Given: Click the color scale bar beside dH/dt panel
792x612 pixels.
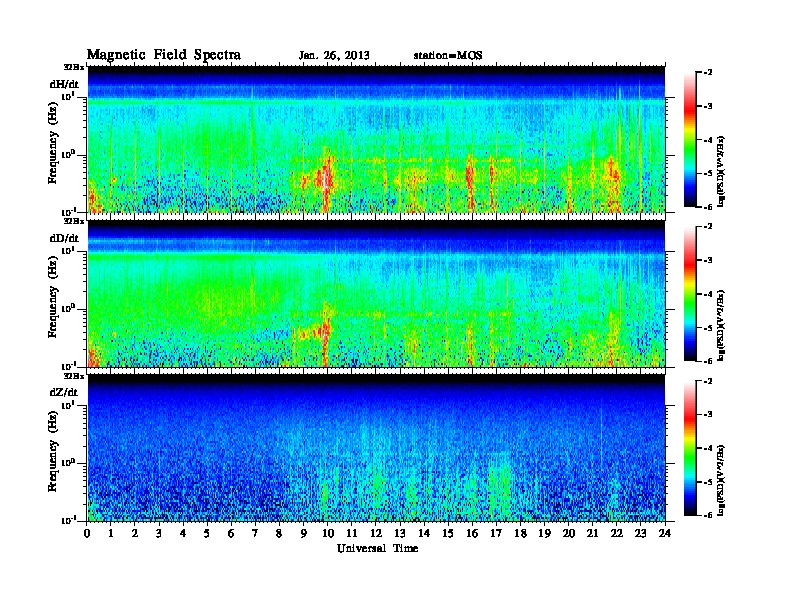Looking at the screenshot, I should pos(690,139).
